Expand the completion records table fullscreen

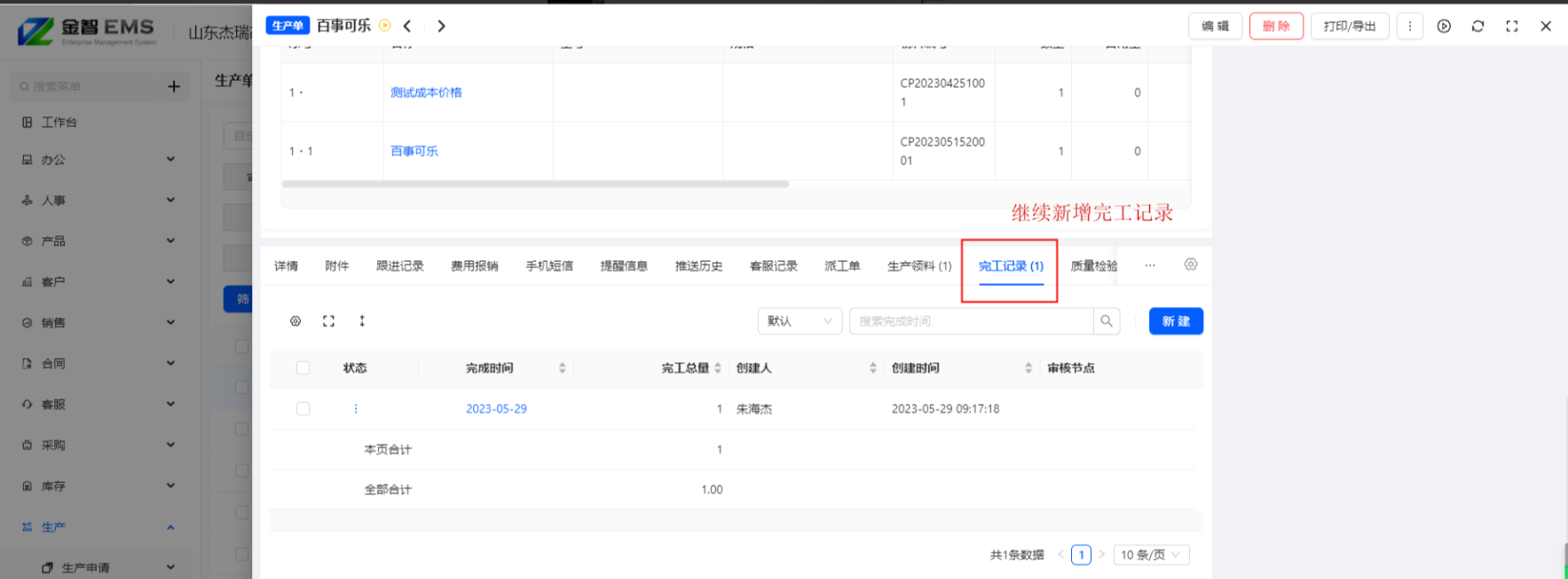pyautogui.click(x=328, y=321)
